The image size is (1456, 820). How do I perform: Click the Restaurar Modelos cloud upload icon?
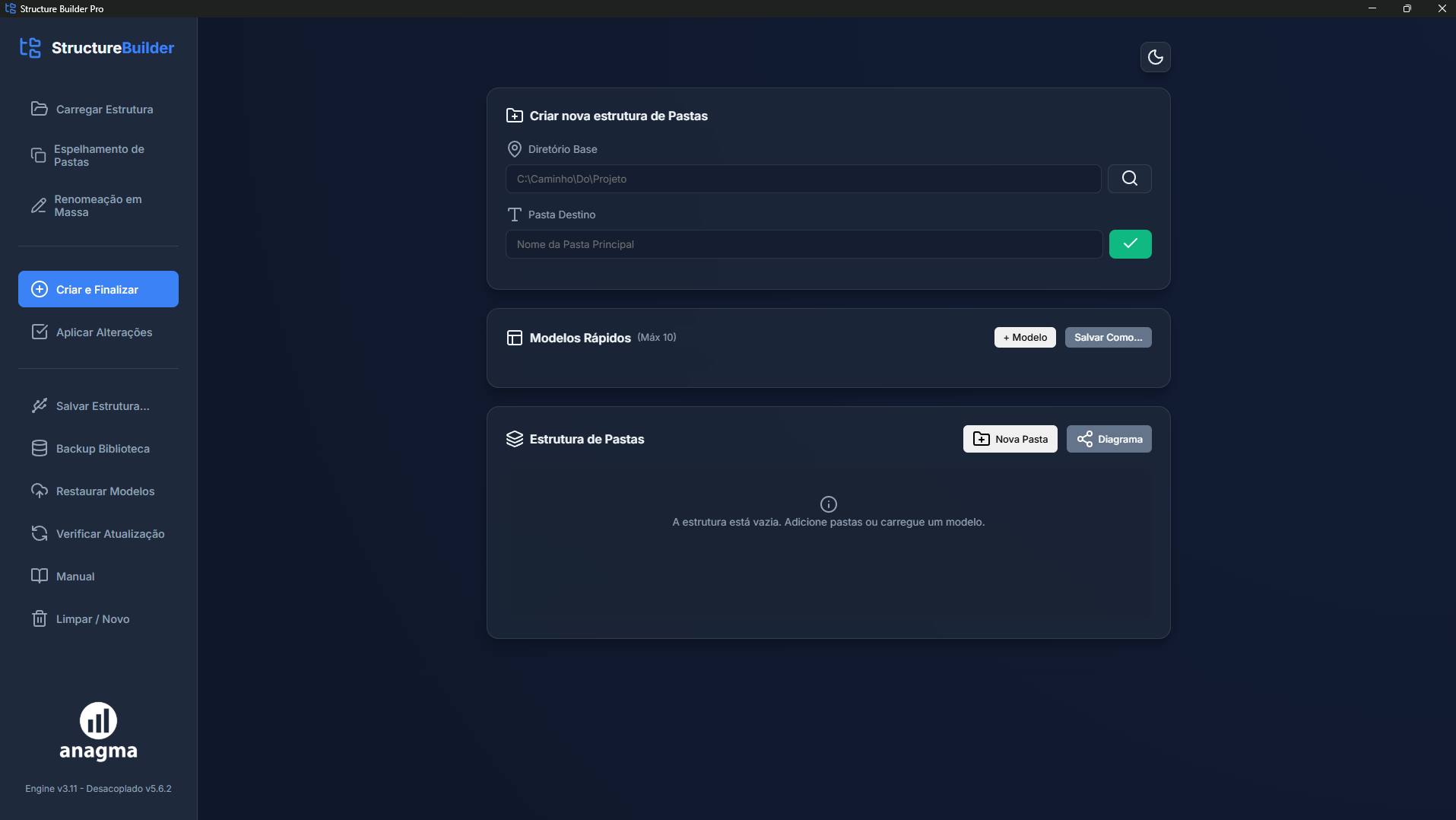tap(40, 491)
